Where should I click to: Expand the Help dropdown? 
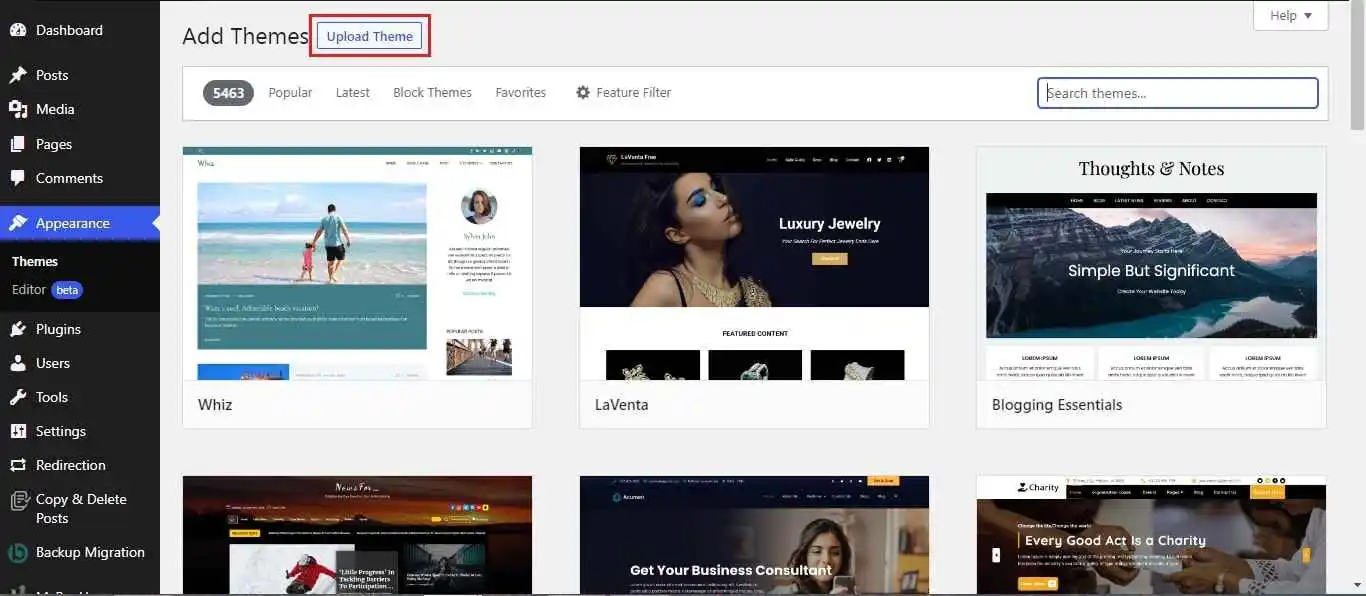[x=1290, y=15]
